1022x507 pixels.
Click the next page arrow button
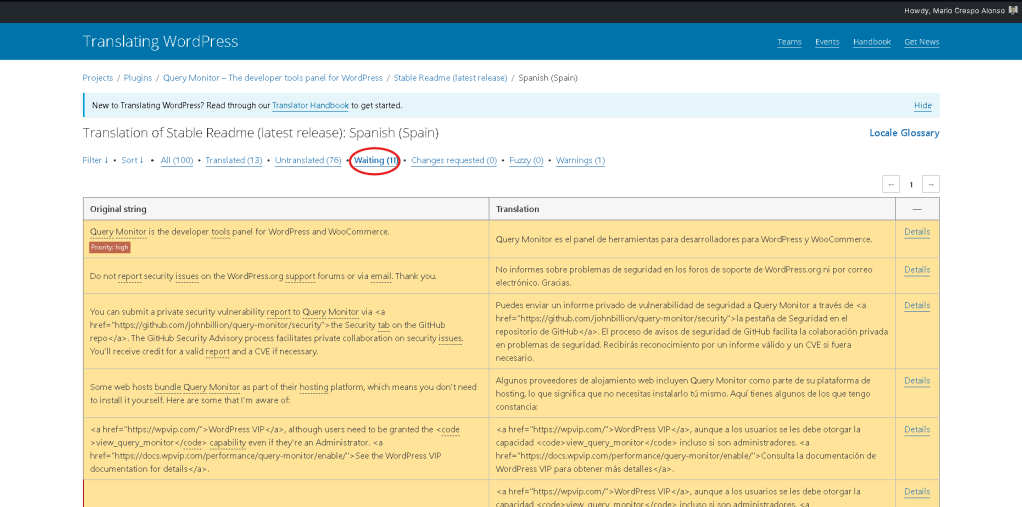(931, 184)
